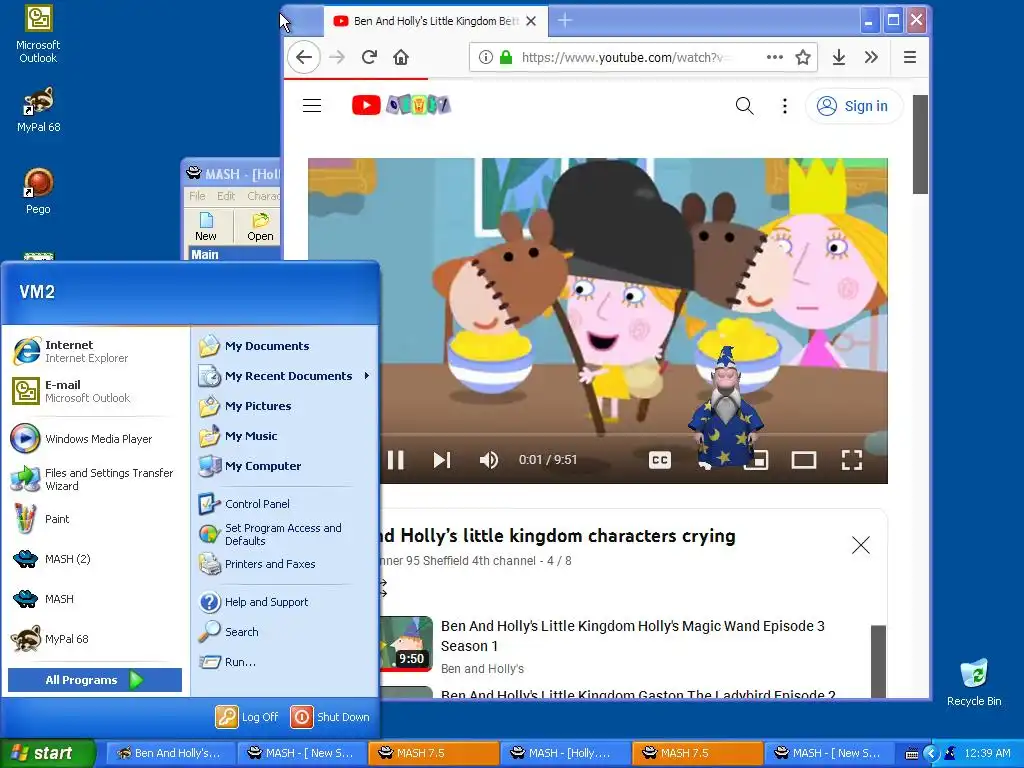Open Files and Settings Transfer Wizard
1024x768 pixels.
[97, 479]
